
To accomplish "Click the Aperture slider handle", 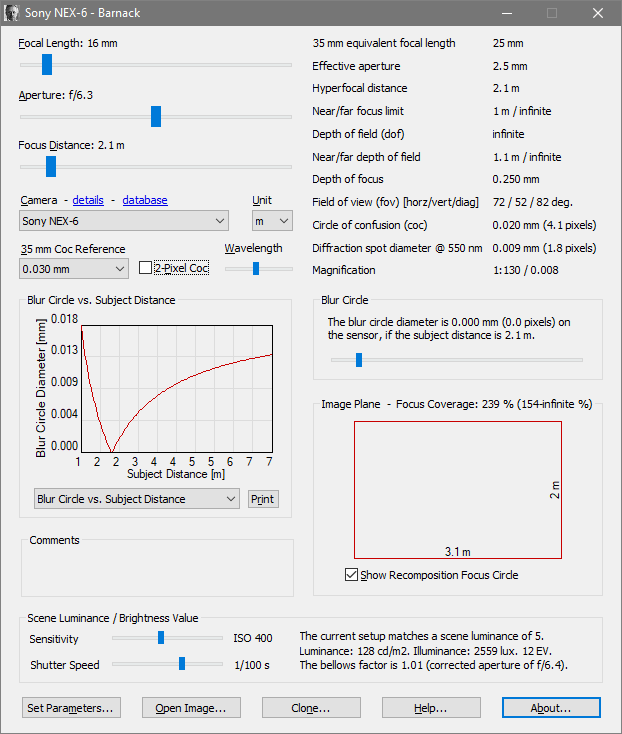I will (x=156, y=117).
